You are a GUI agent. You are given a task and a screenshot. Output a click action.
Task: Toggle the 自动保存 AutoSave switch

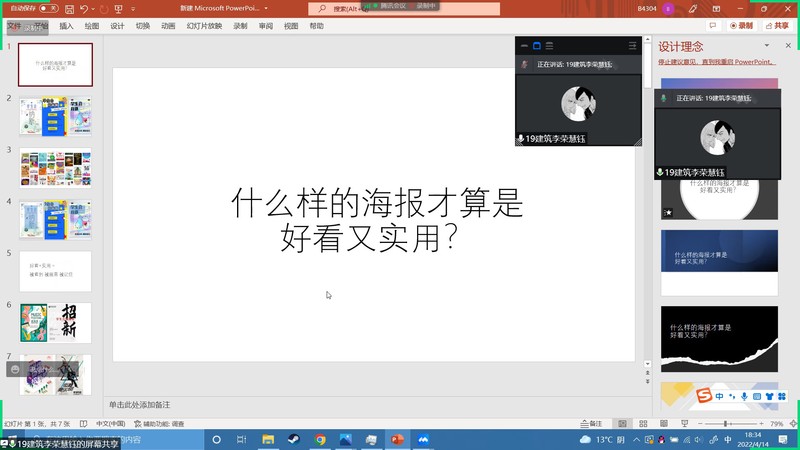pyautogui.click(x=47, y=8)
